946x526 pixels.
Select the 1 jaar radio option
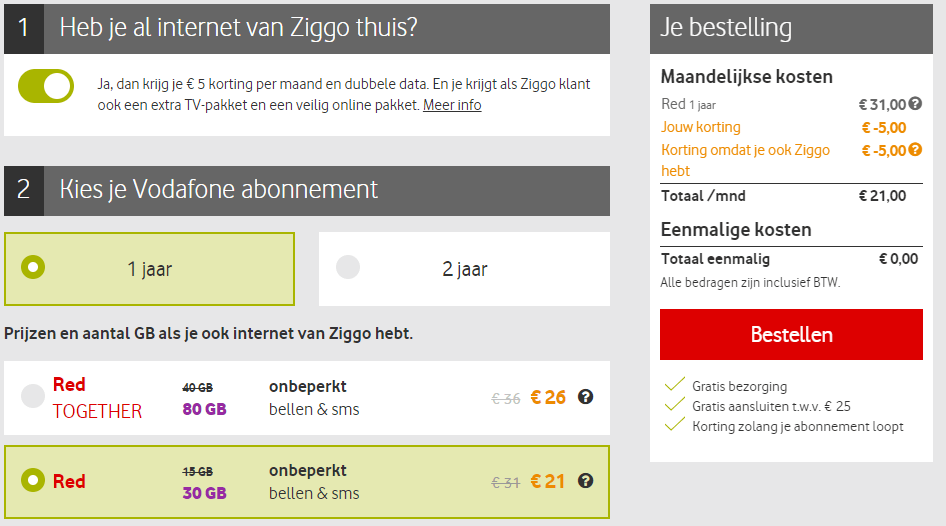(34, 268)
